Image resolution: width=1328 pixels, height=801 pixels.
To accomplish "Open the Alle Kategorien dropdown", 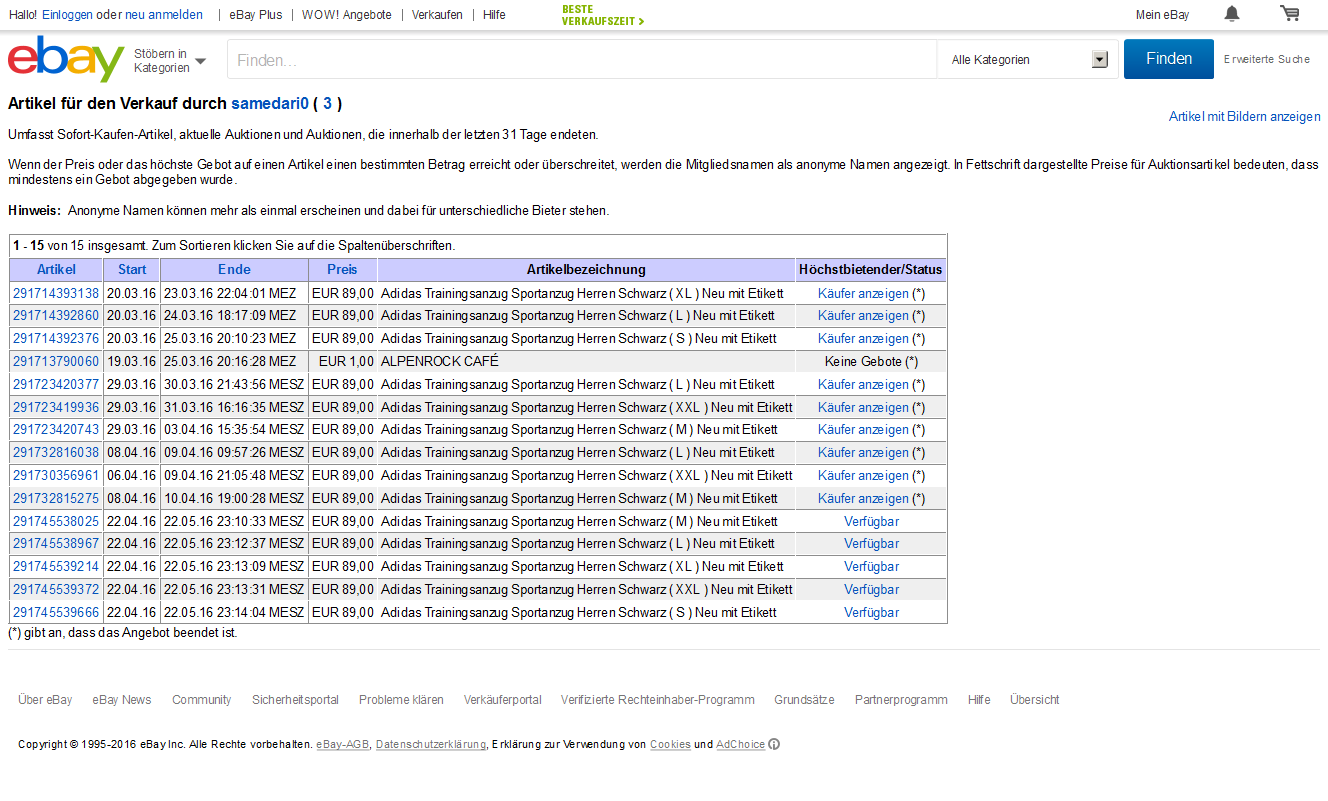I will (x=1030, y=60).
